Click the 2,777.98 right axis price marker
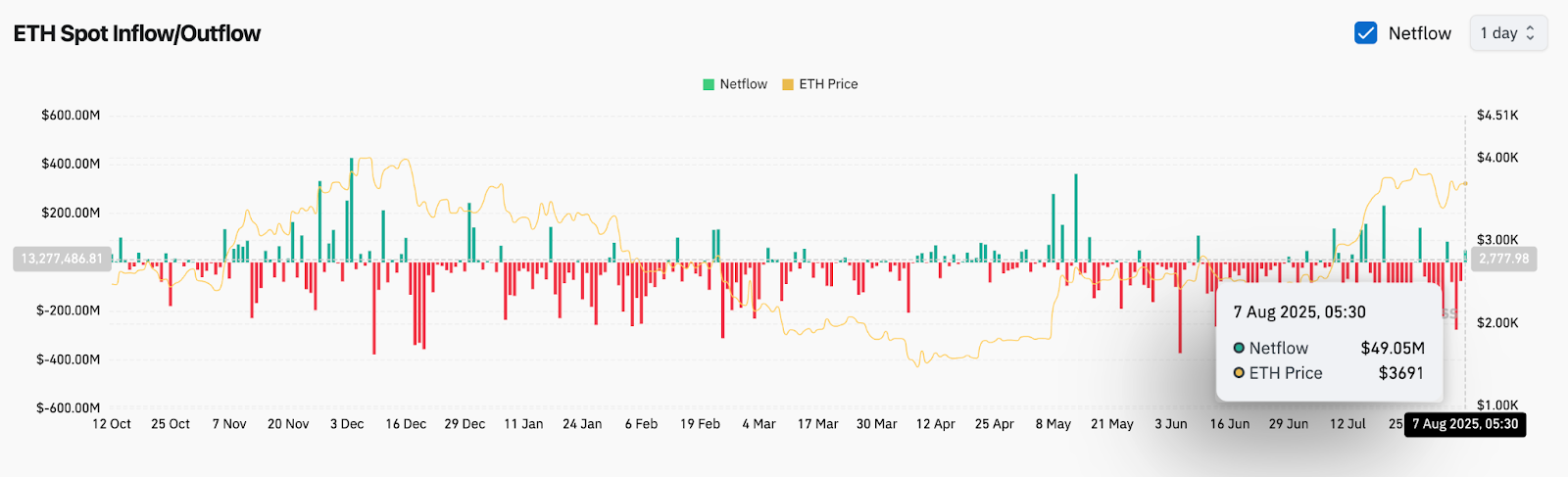 click(x=1503, y=259)
